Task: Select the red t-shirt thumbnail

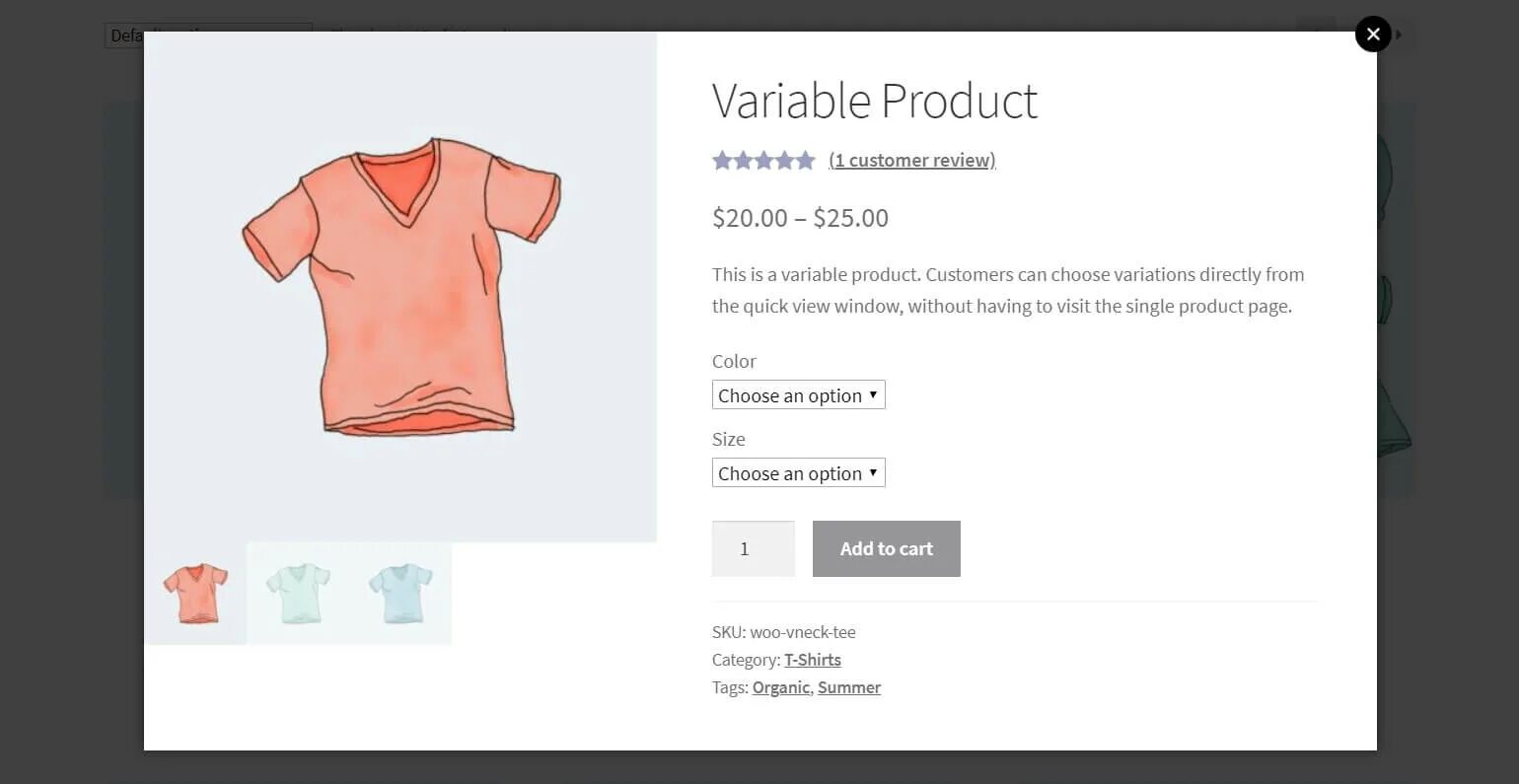Action: (x=195, y=594)
